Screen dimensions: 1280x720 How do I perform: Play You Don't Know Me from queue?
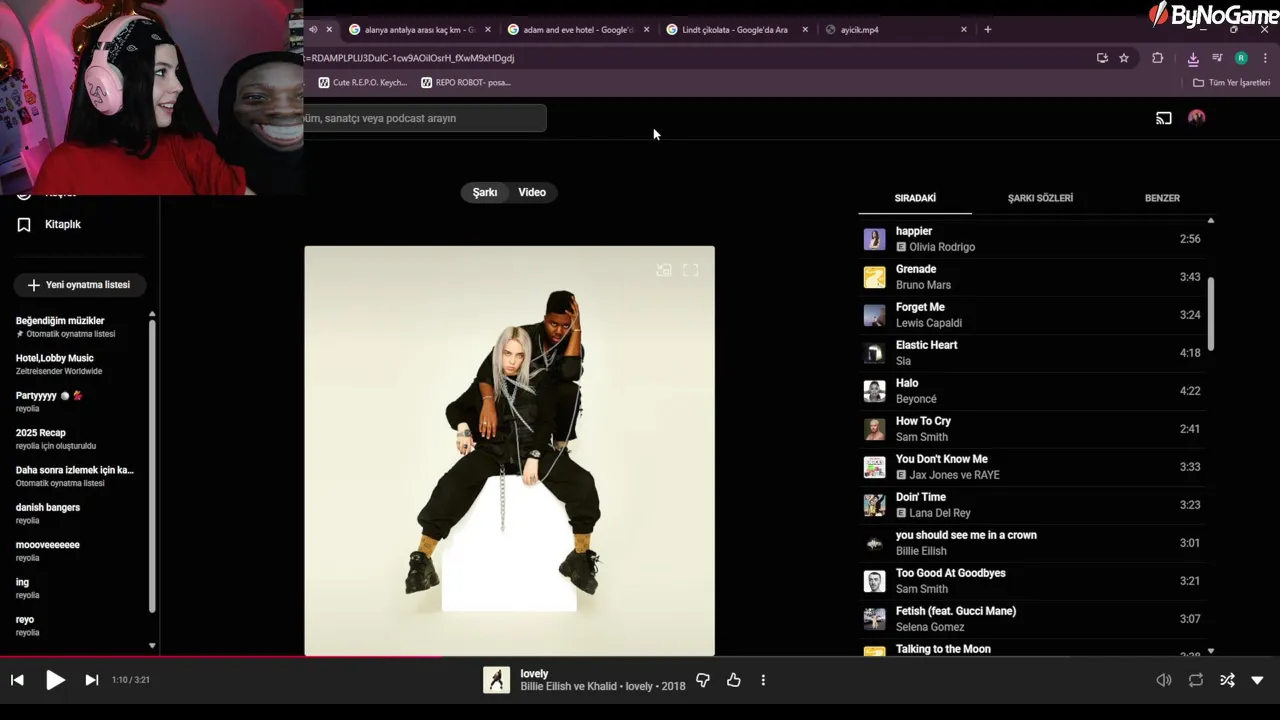point(1033,467)
